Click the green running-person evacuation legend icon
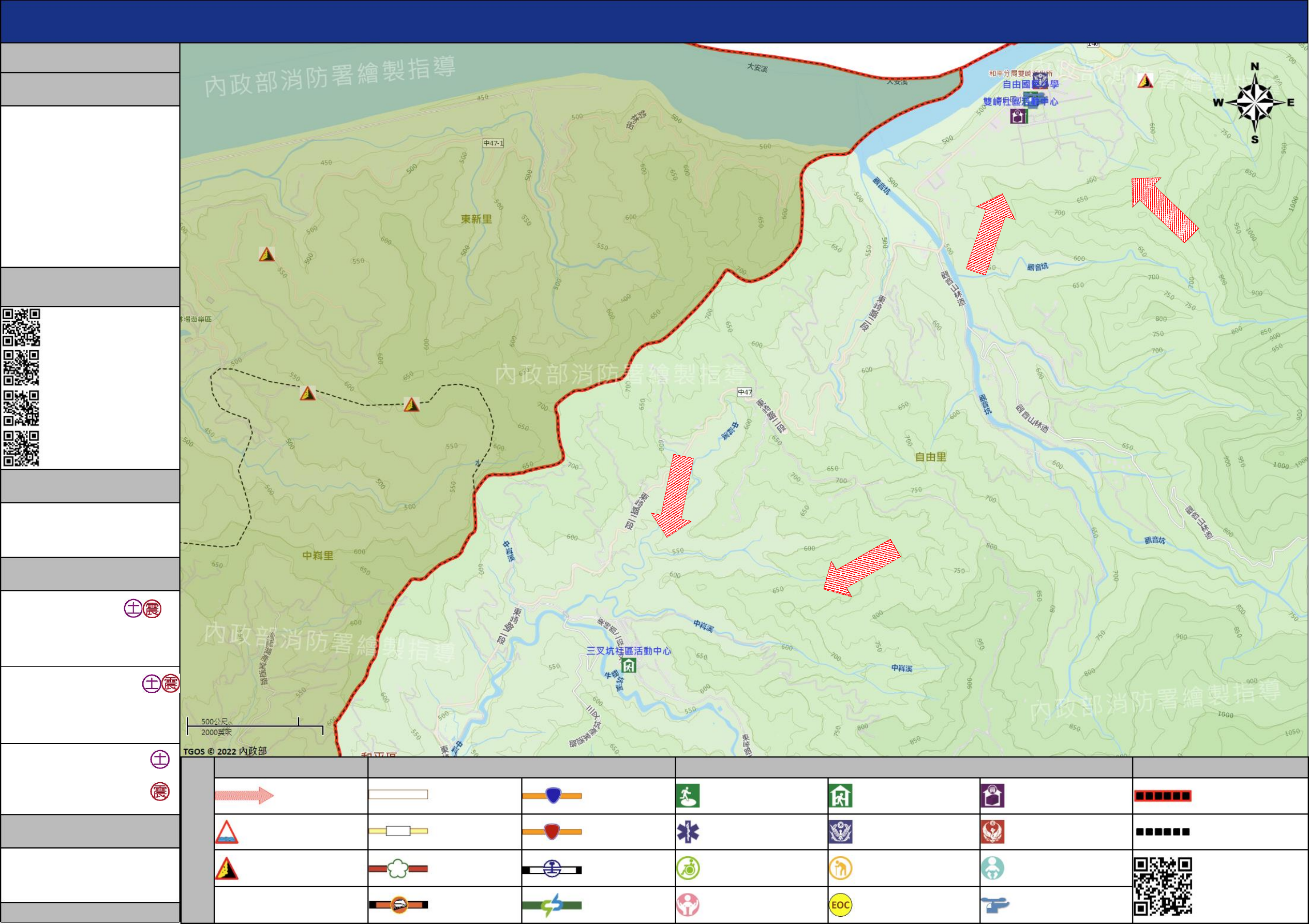The width and height of the screenshot is (1309, 924). coord(688,796)
